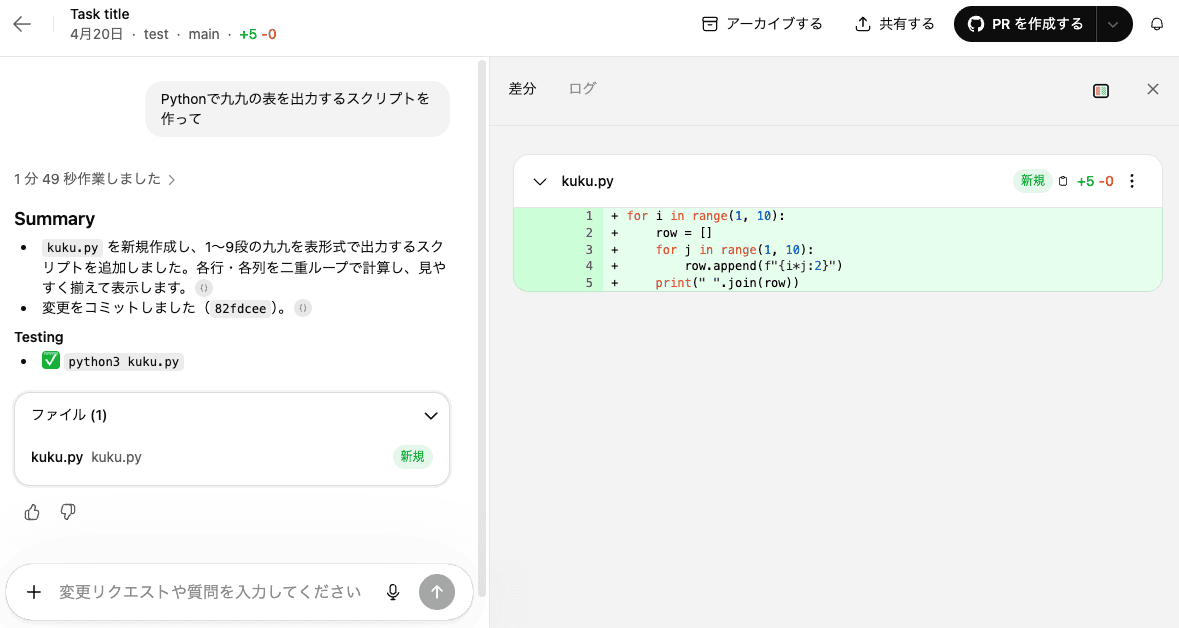
Task: Click diff line 3 for j in range
Action: click(x=838, y=249)
